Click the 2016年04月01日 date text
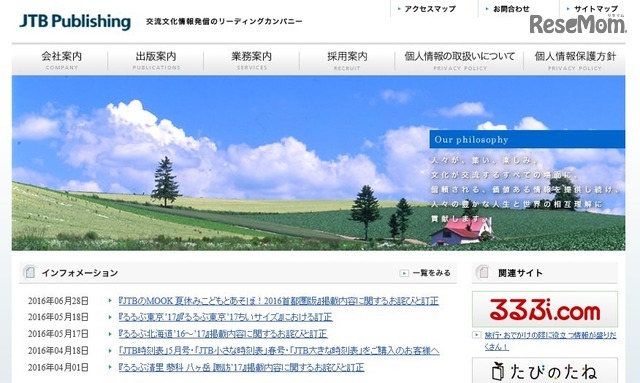640x383 pixels. click(58, 367)
